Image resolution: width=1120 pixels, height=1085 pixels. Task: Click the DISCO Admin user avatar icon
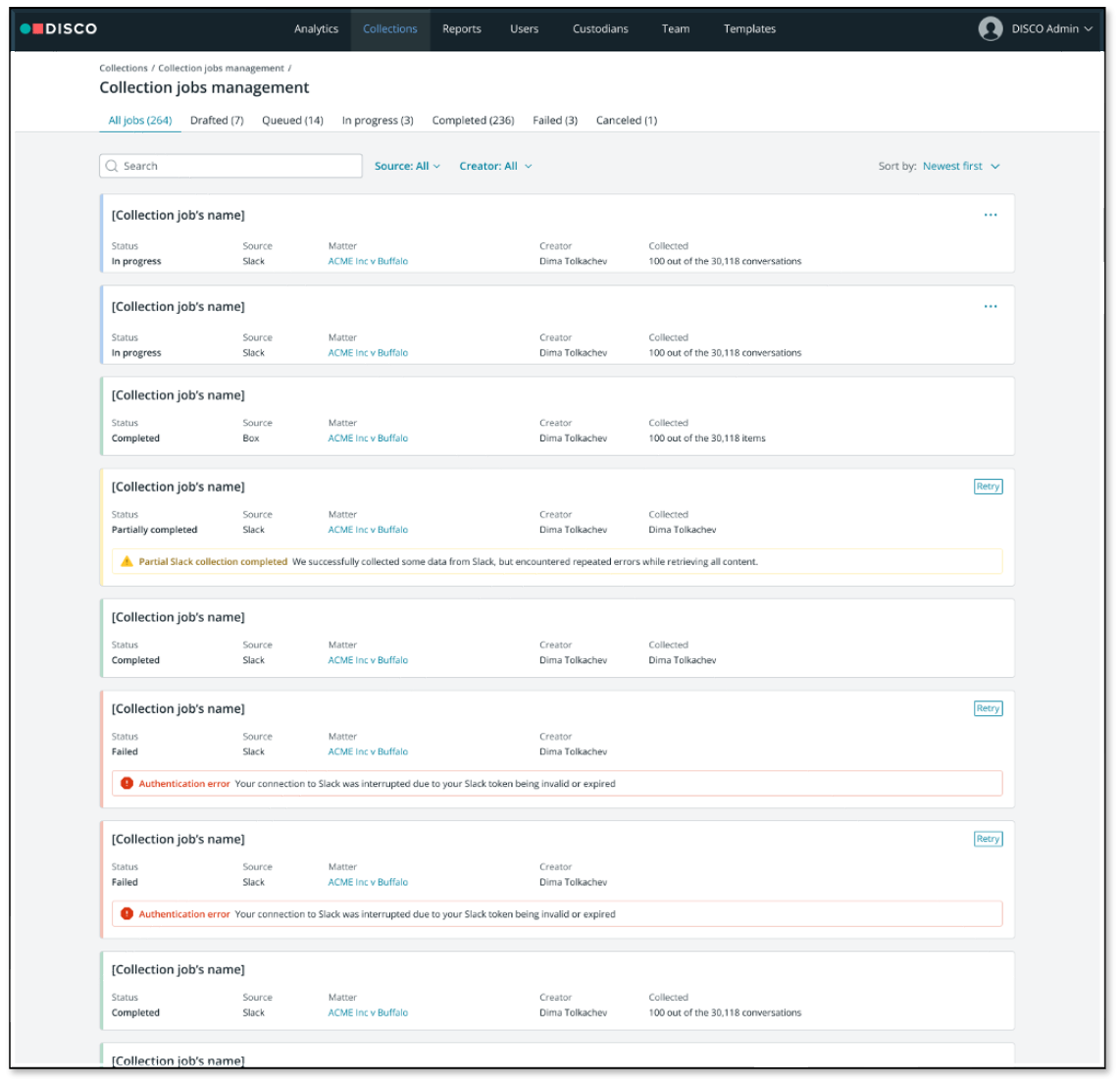click(x=990, y=28)
